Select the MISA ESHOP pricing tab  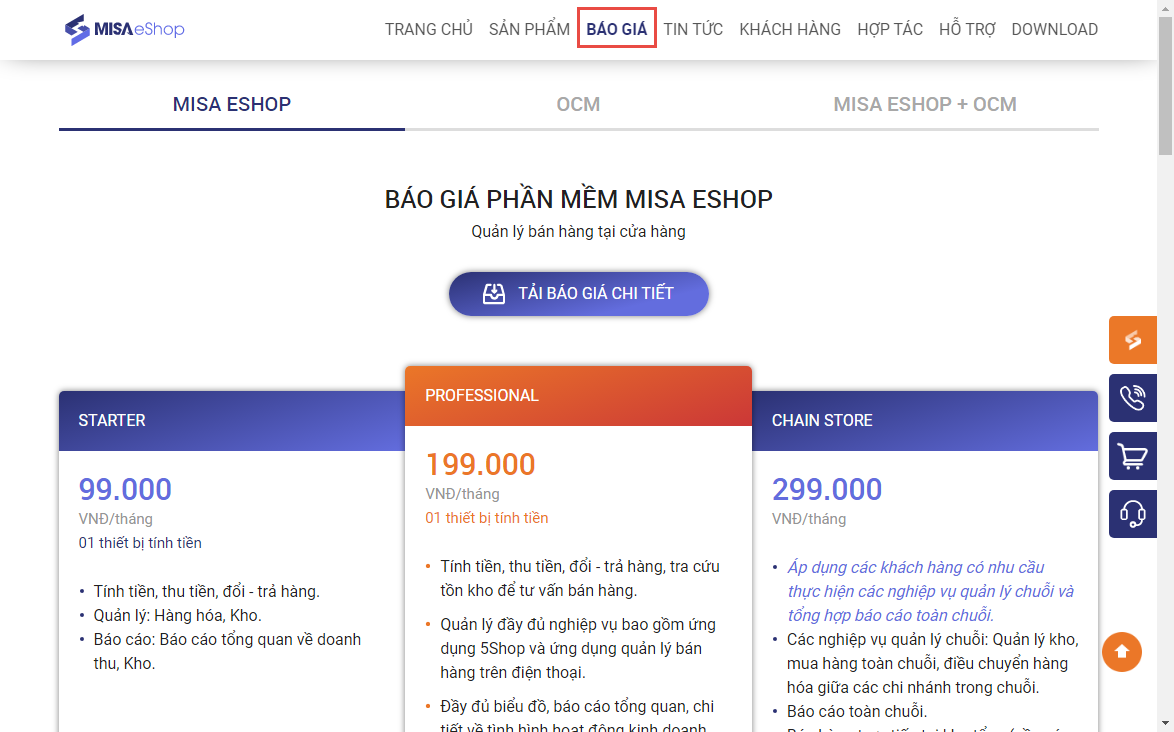(x=232, y=105)
